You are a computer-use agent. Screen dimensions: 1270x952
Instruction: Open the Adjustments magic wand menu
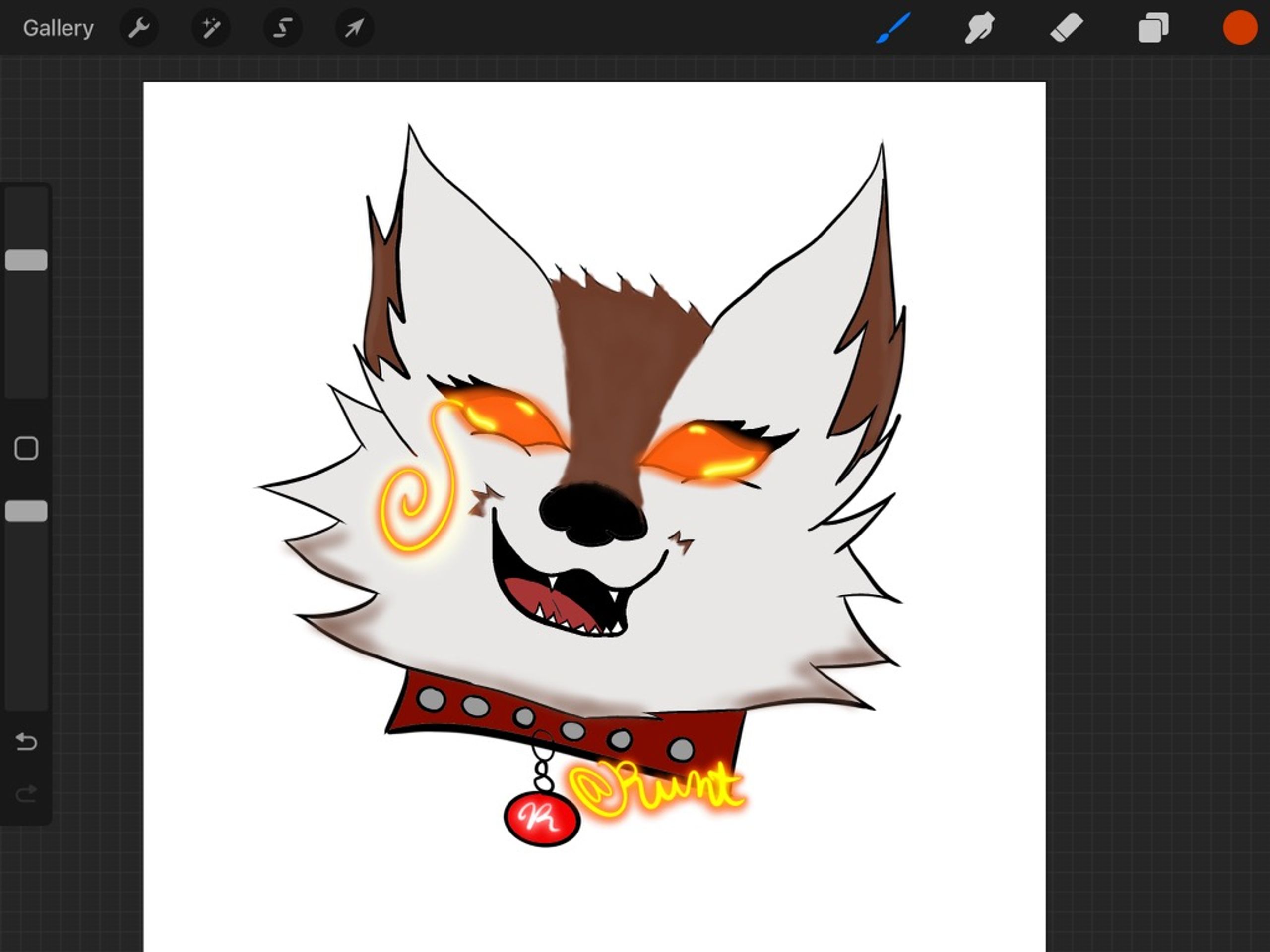pyautogui.click(x=211, y=28)
